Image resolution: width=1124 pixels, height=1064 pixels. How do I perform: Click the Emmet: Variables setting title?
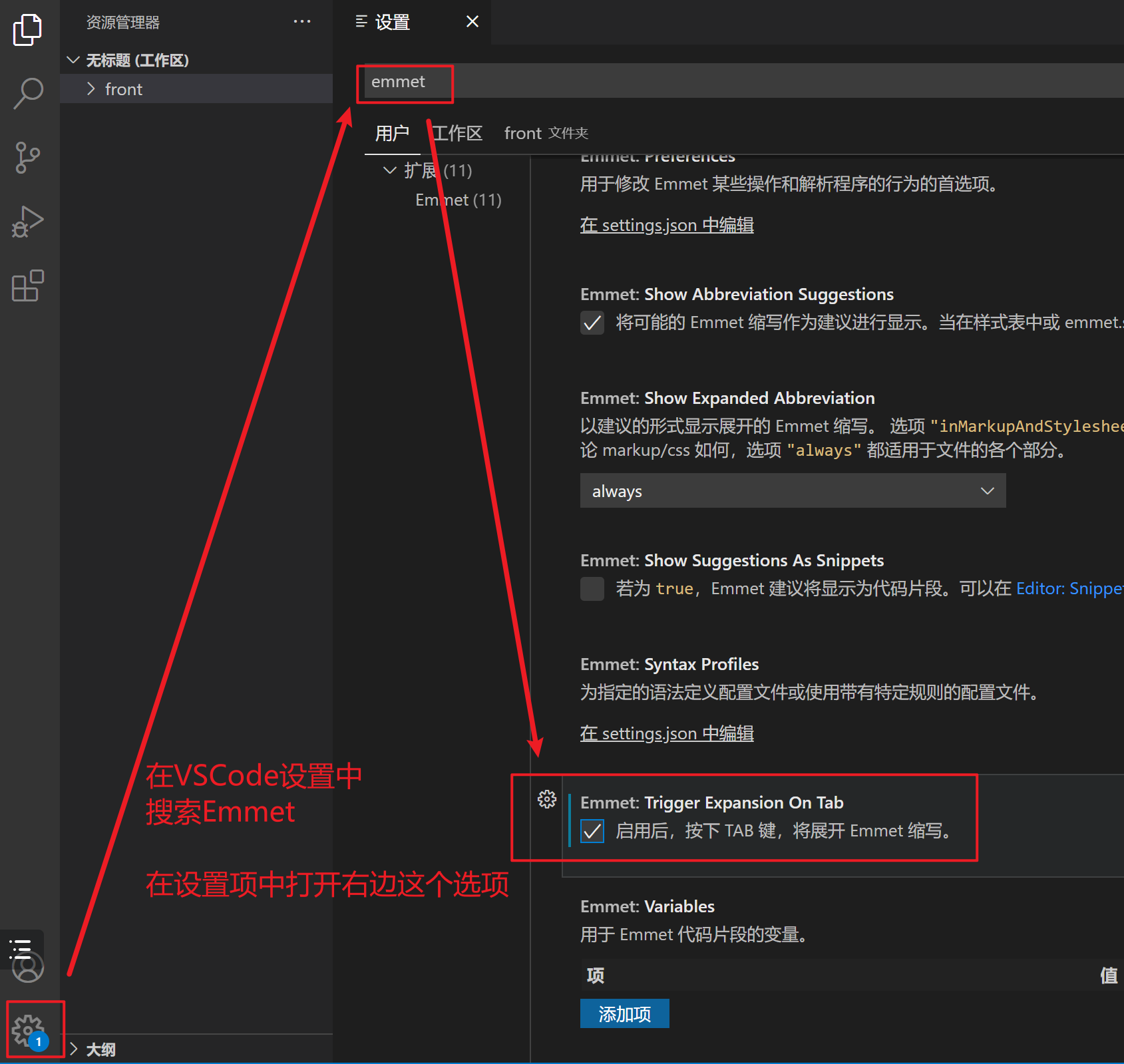click(x=648, y=906)
